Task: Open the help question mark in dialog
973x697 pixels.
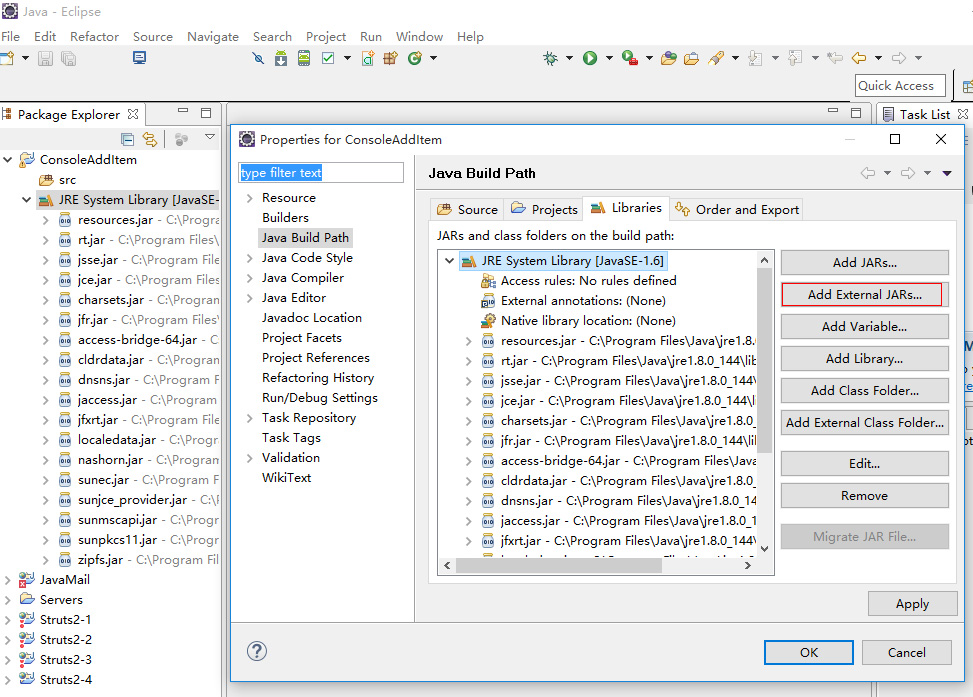Action: (257, 651)
